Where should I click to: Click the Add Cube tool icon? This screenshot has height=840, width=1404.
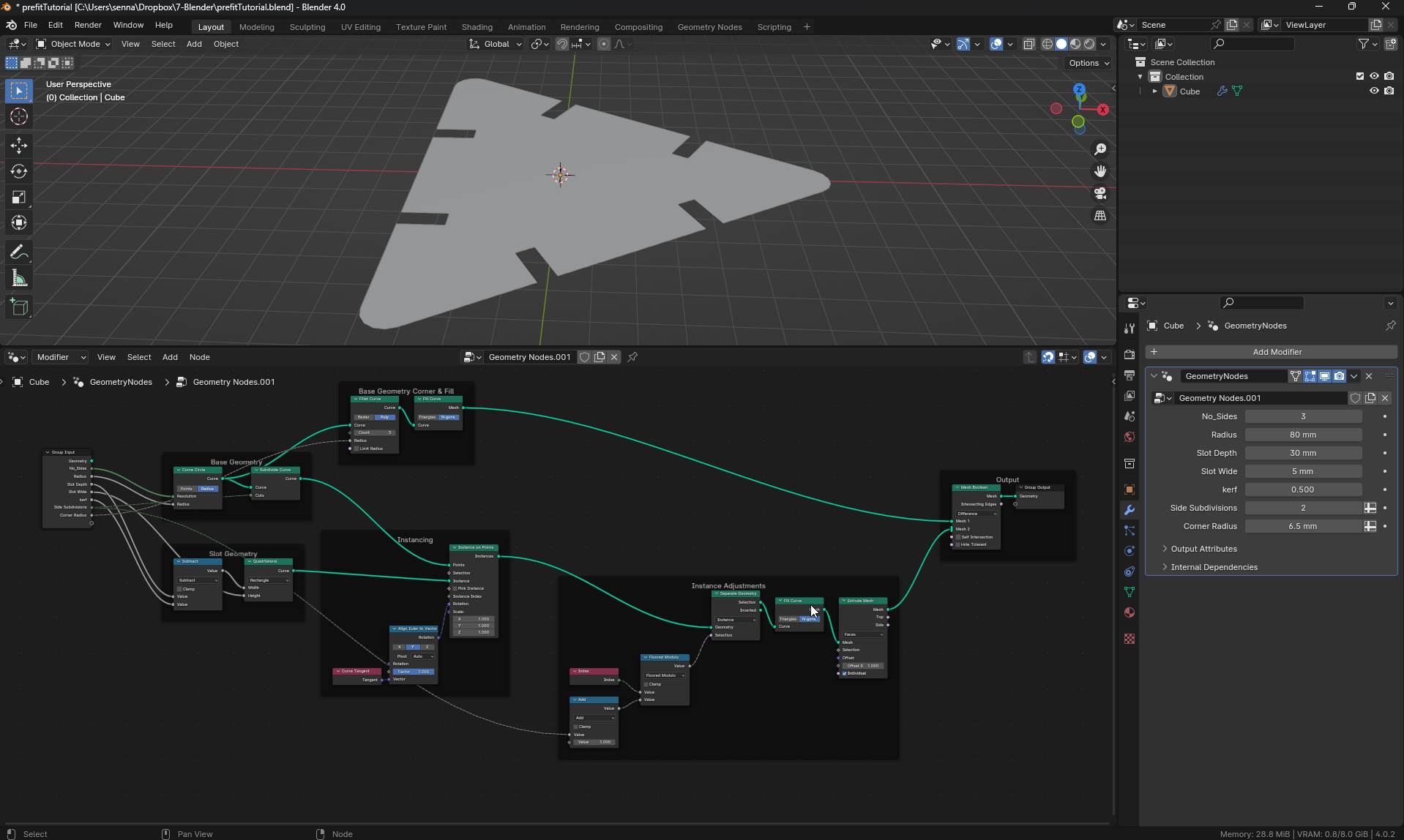click(19, 307)
